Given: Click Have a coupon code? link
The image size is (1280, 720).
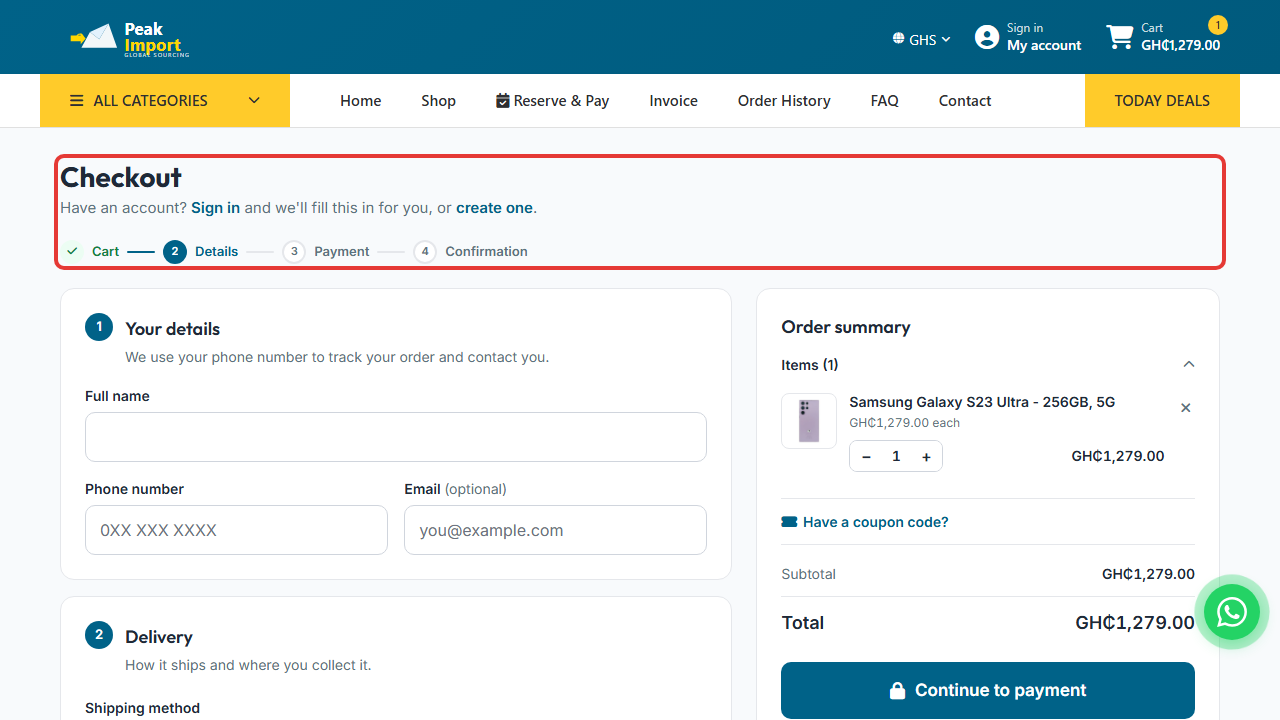Looking at the screenshot, I should (865, 522).
